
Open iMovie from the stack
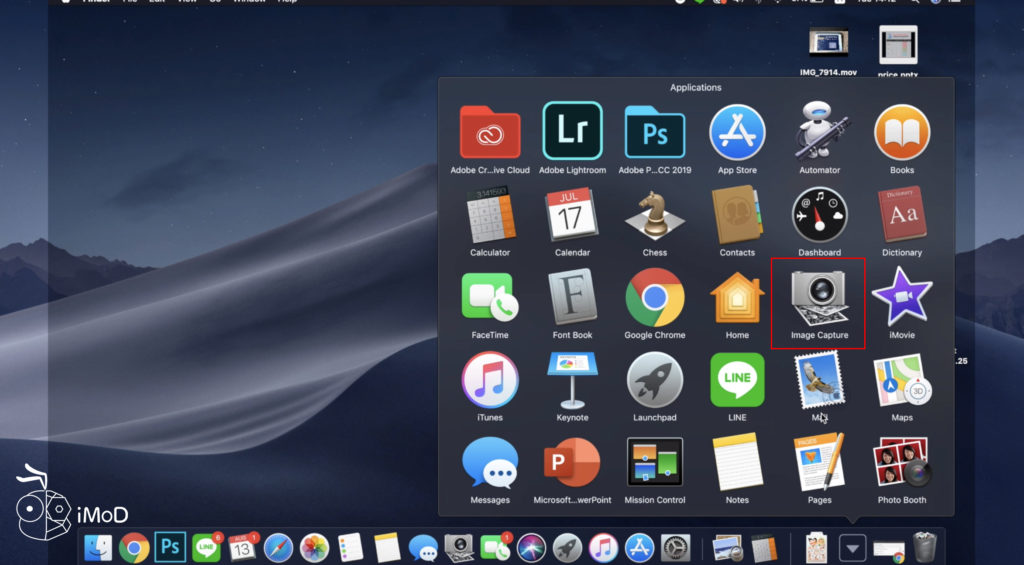[x=901, y=297]
